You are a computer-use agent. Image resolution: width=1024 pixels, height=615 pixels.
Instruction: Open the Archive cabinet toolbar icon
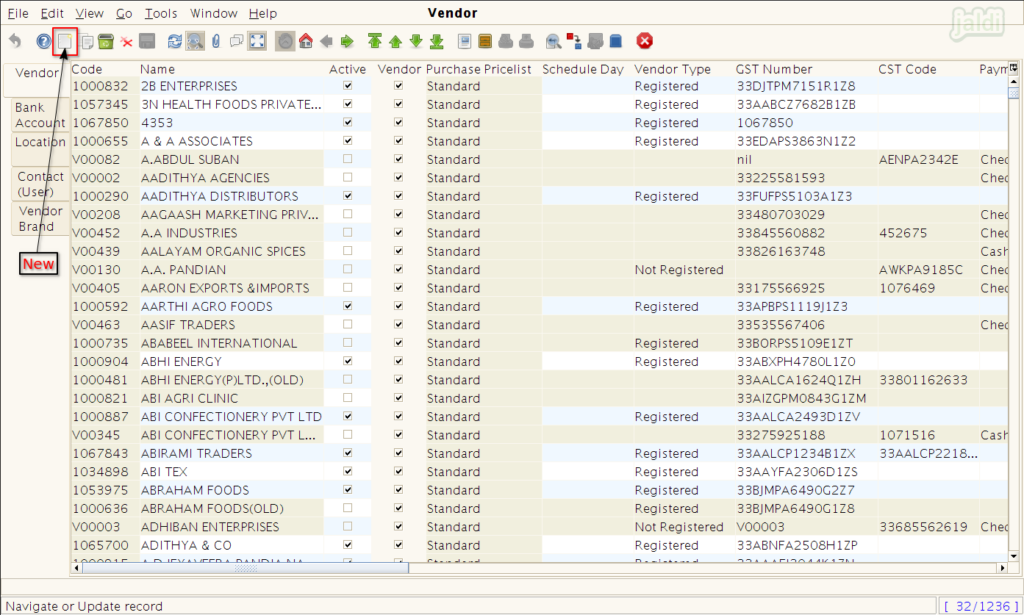pyautogui.click(x=484, y=42)
